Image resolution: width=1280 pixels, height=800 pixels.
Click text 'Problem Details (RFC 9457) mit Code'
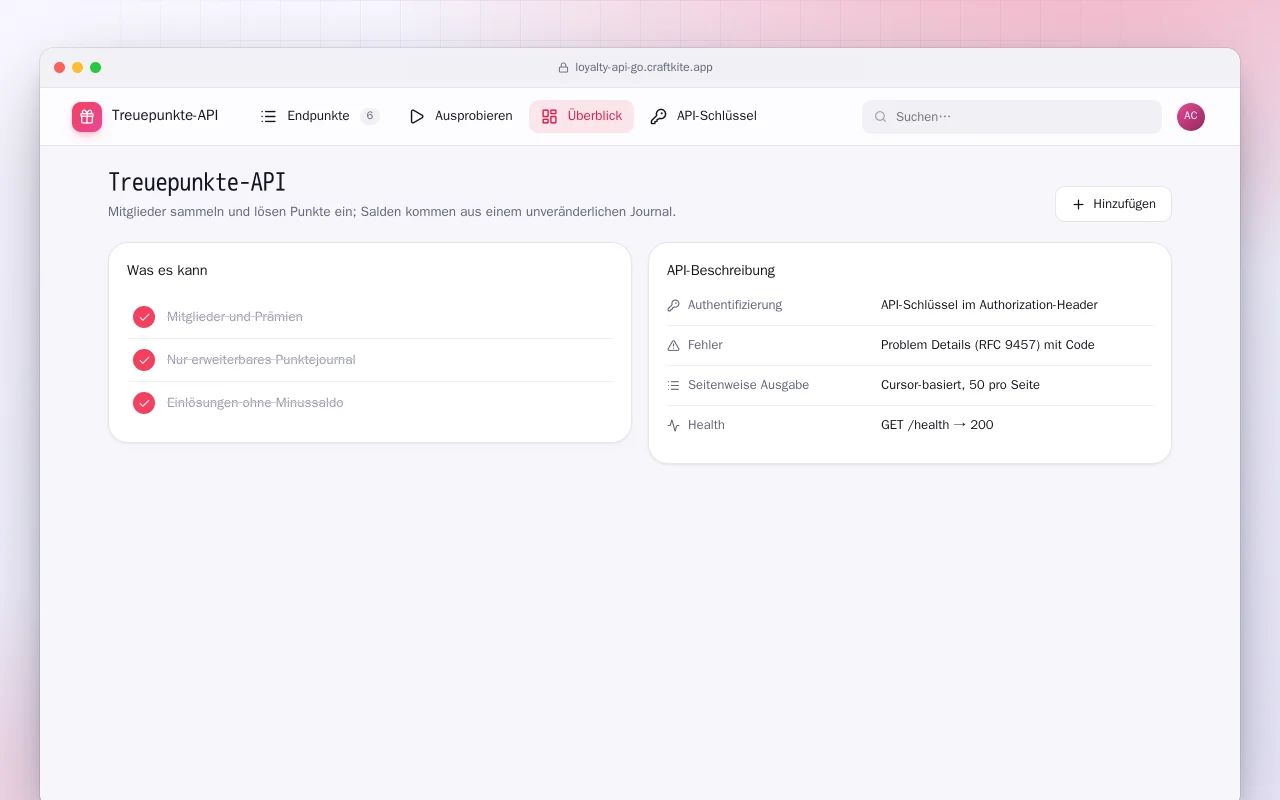point(988,345)
